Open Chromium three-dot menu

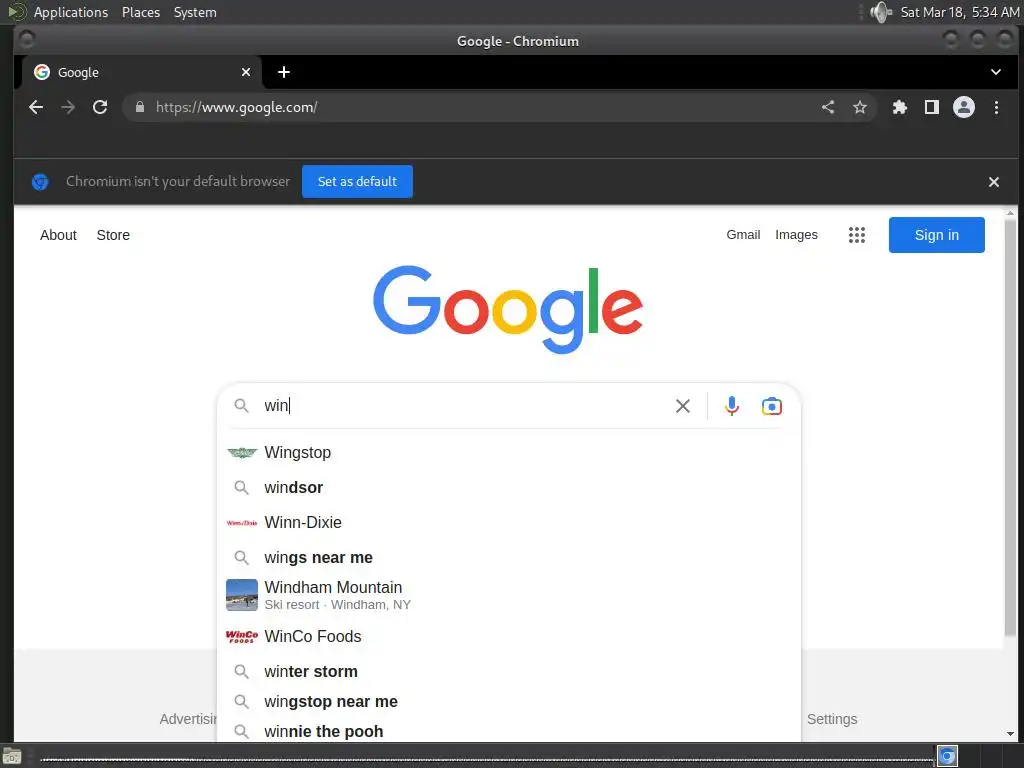pos(996,107)
